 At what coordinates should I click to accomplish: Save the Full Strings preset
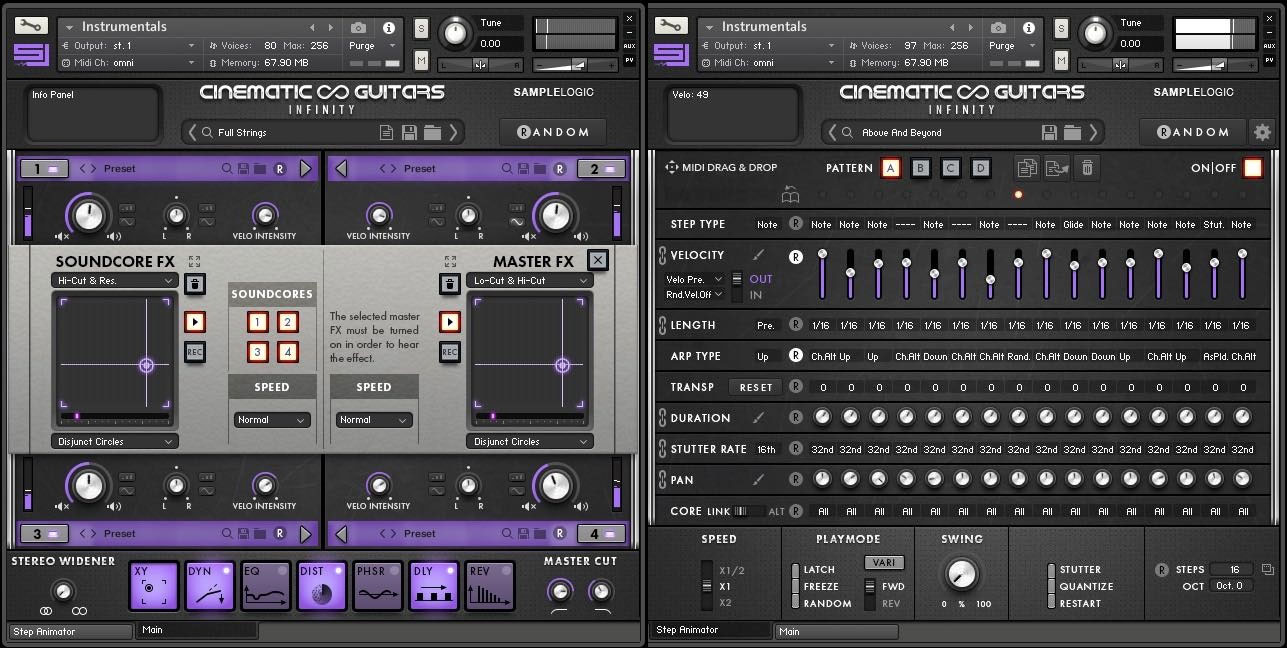tap(409, 132)
